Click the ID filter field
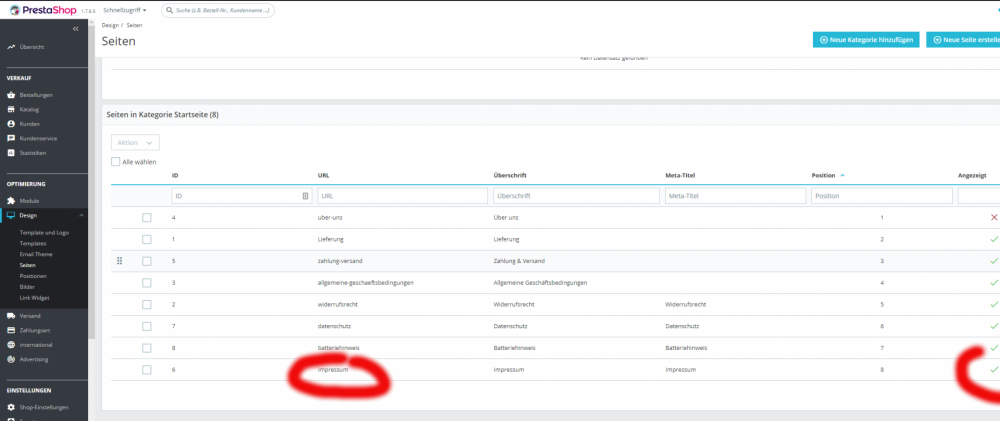The width and height of the screenshot is (1000, 421). pyautogui.click(x=242, y=196)
